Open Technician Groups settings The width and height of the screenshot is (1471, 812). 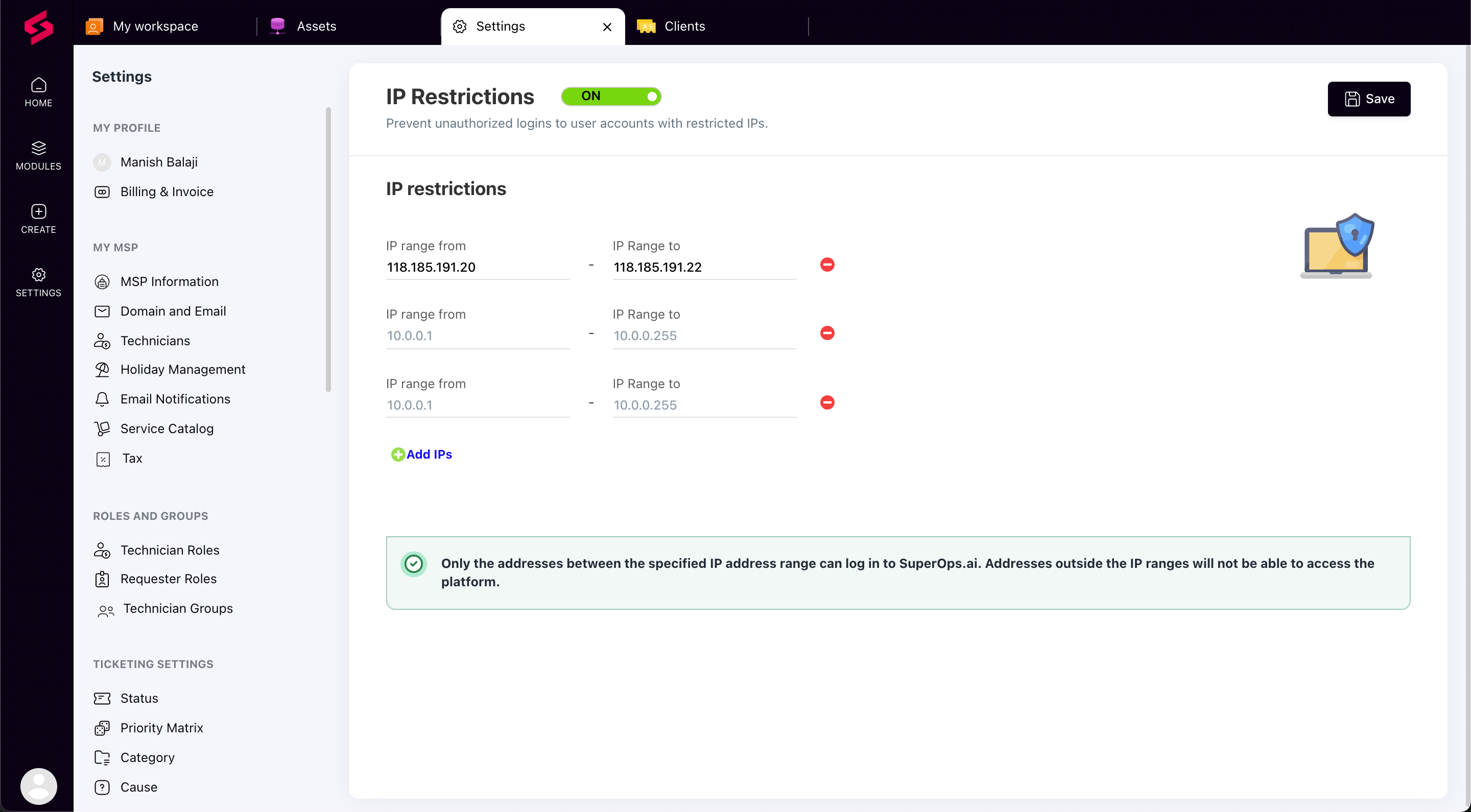pyautogui.click(x=178, y=608)
